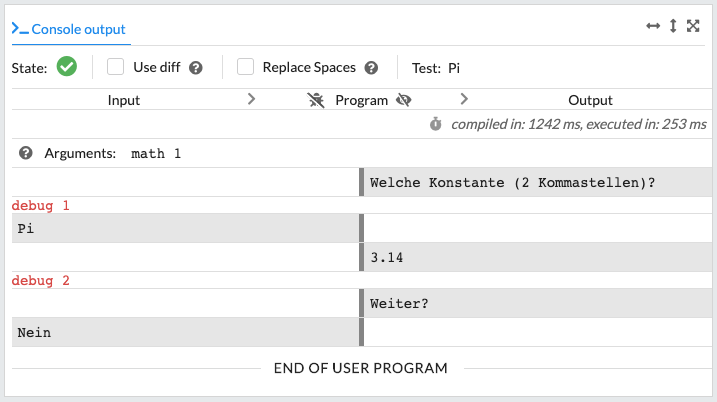Click the chevron before the Output header
Image resolution: width=717 pixels, height=402 pixels.
(x=464, y=99)
